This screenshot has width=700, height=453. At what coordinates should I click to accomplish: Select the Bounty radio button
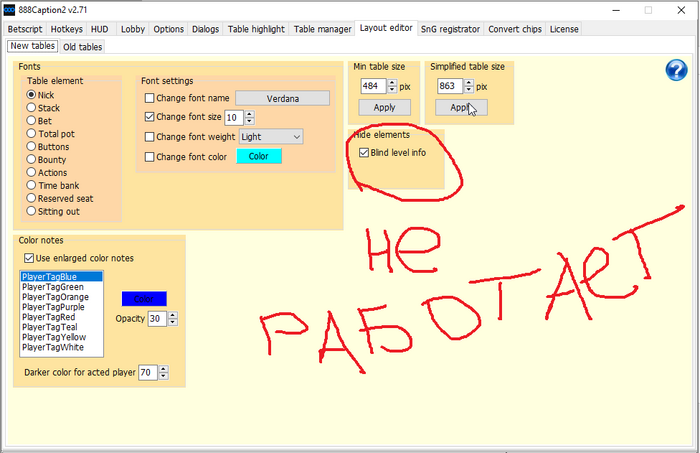pyautogui.click(x=31, y=159)
